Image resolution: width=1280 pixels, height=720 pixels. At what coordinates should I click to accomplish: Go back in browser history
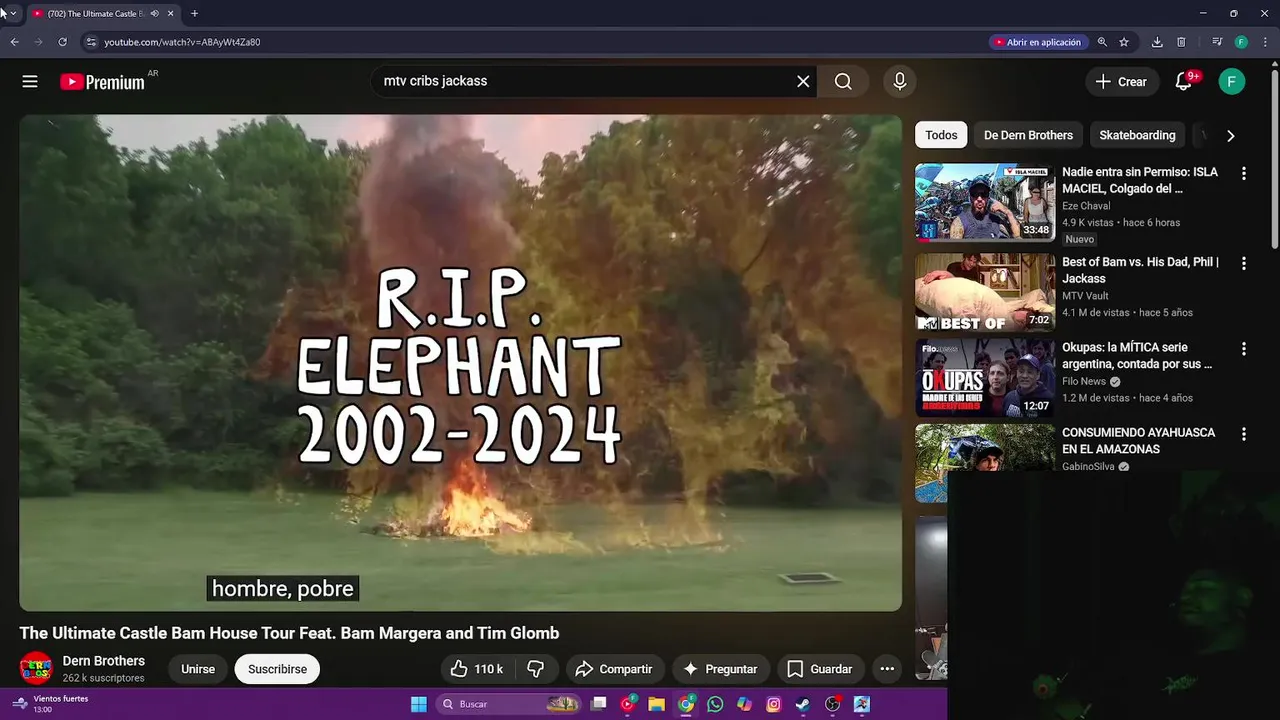coord(14,42)
